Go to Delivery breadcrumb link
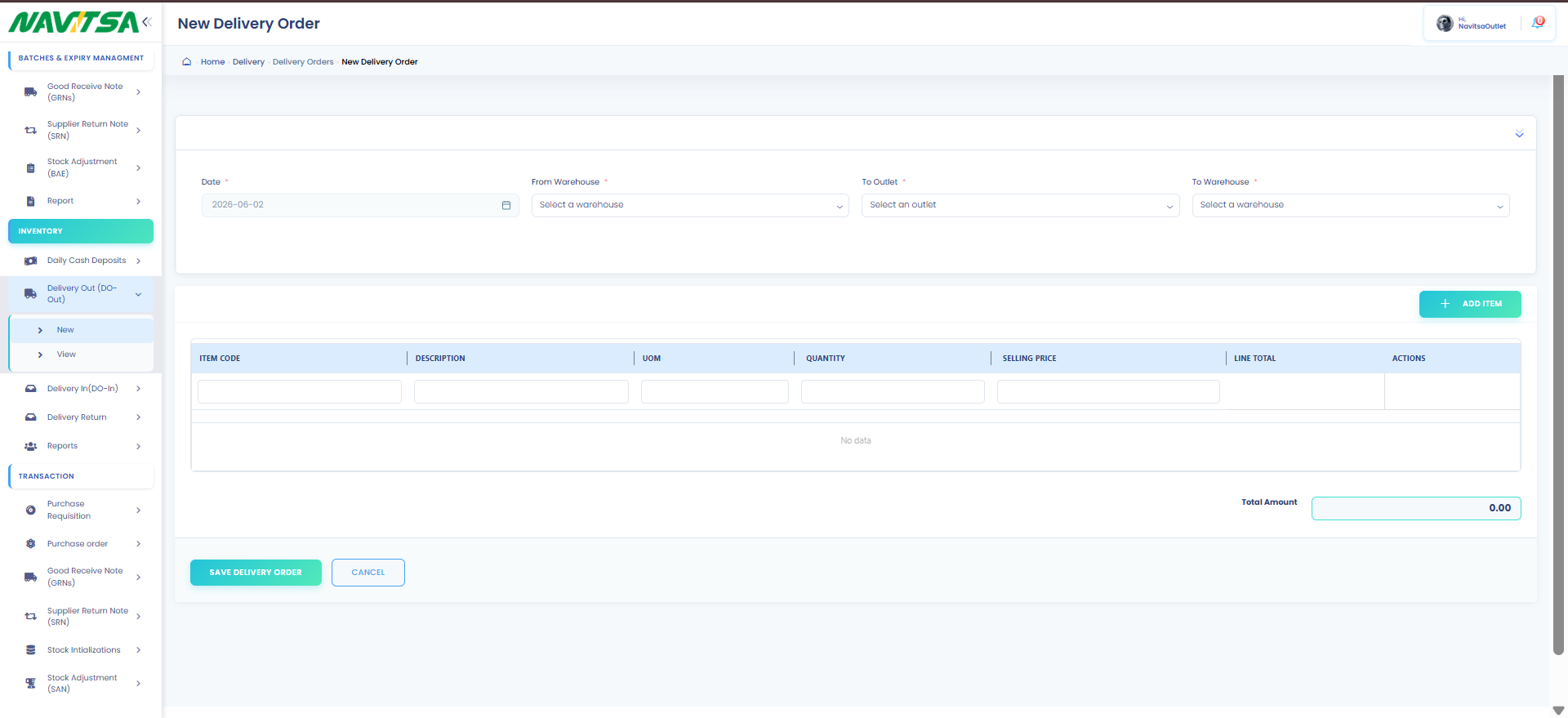This screenshot has height=718, width=1568. [248, 62]
